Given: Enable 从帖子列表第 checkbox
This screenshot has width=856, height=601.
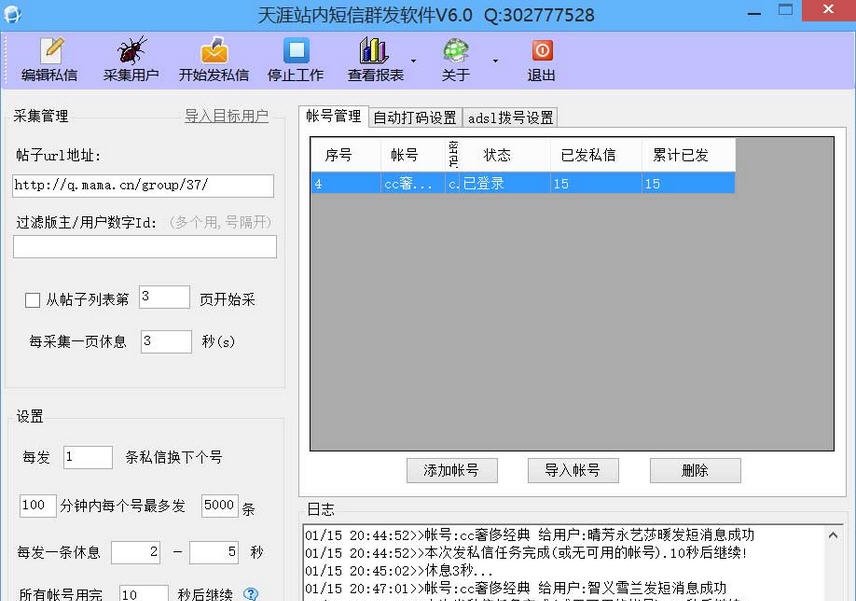Looking at the screenshot, I should pyautogui.click(x=32, y=300).
